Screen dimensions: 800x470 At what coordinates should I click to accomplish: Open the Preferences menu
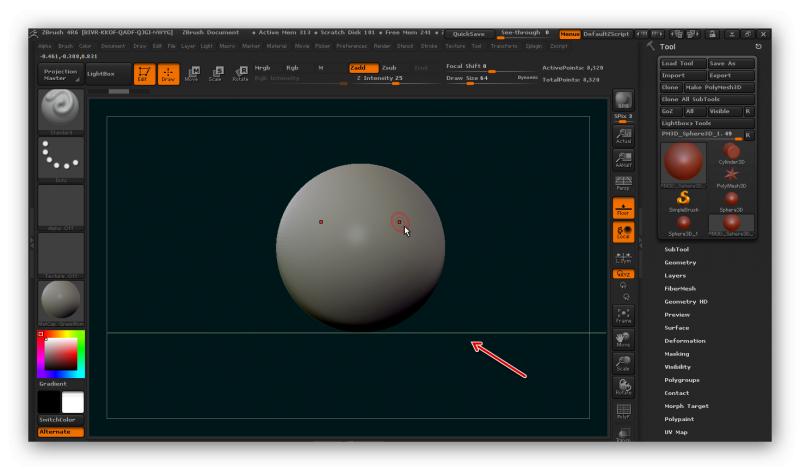[x=352, y=46]
